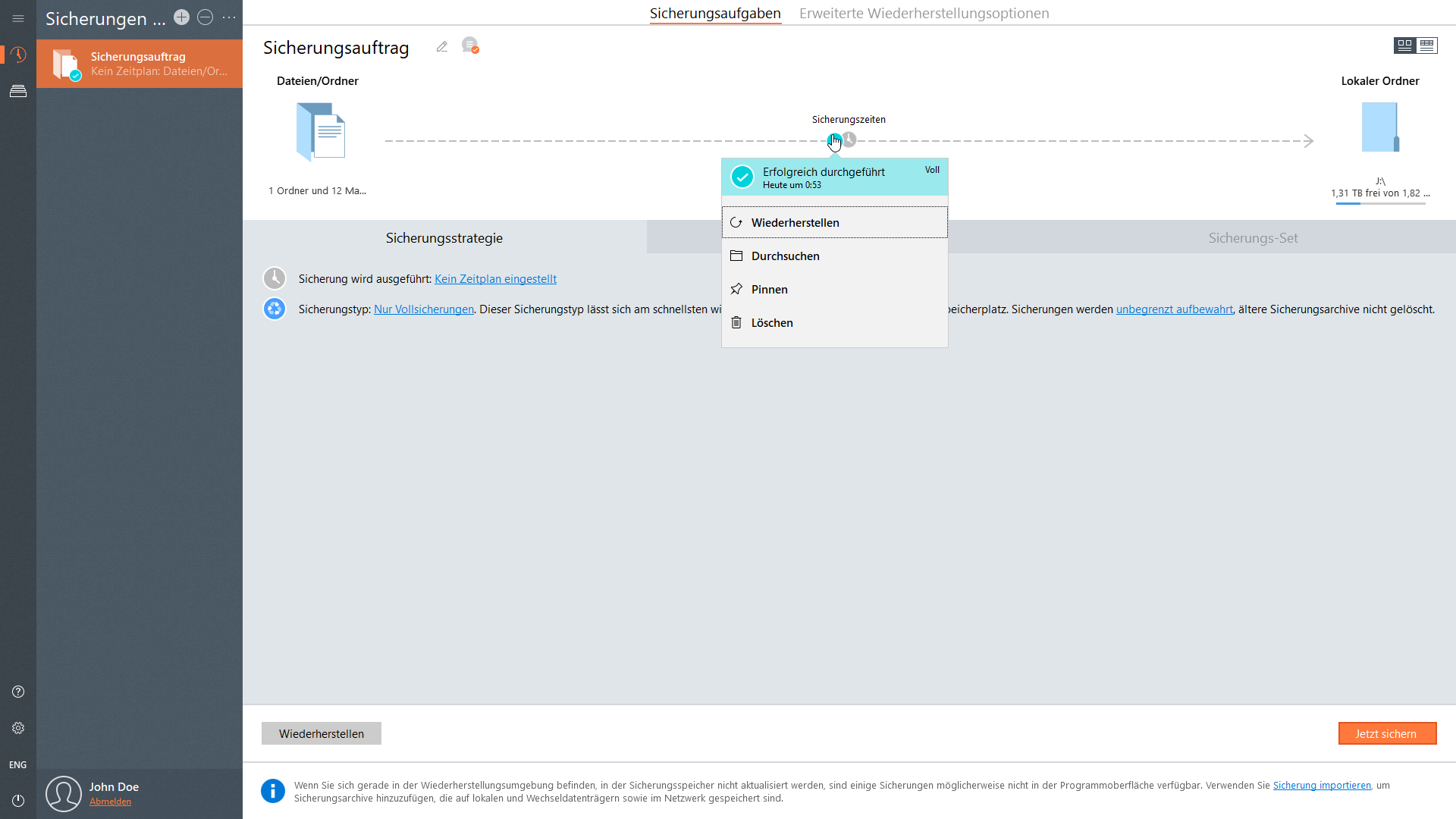Choose Durchsuchen from the context menu

(785, 256)
